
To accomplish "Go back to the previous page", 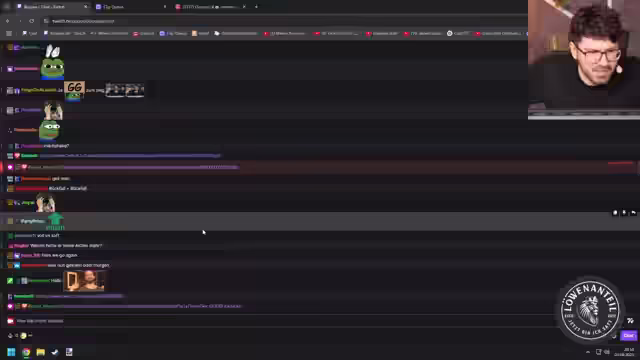I will [x=7, y=21].
